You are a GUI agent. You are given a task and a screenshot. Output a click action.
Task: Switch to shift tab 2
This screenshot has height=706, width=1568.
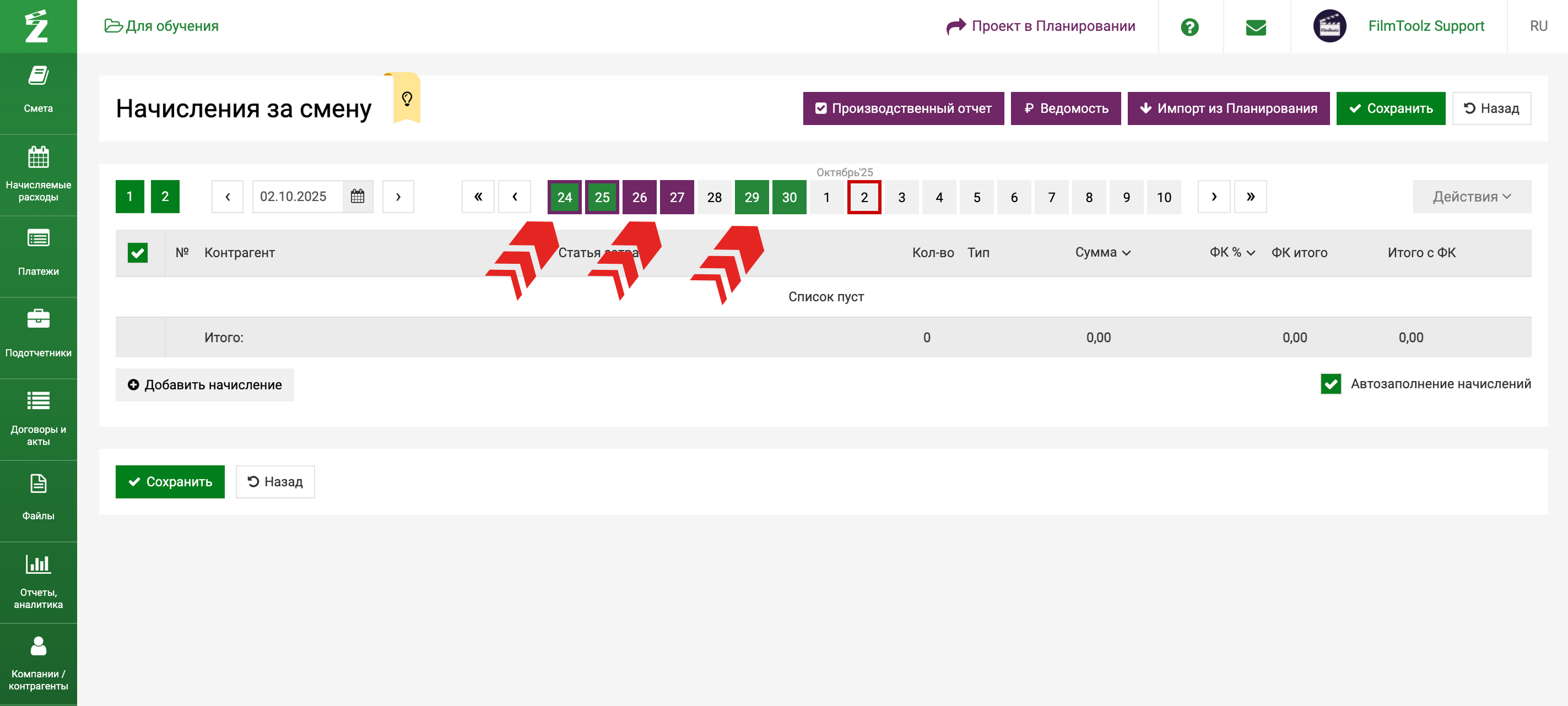coord(165,197)
